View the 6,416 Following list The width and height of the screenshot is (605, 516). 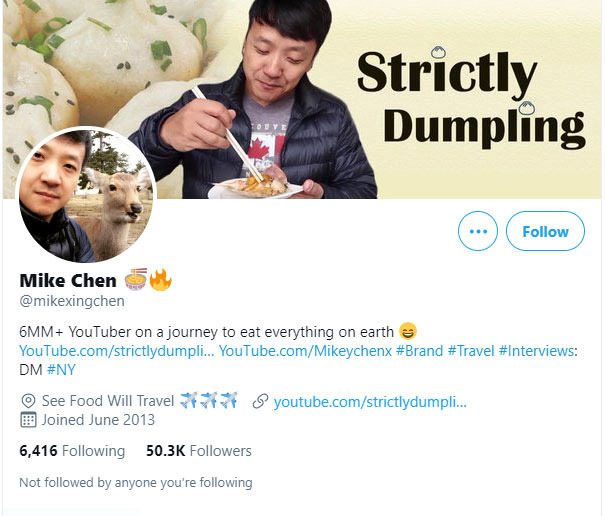click(x=72, y=451)
